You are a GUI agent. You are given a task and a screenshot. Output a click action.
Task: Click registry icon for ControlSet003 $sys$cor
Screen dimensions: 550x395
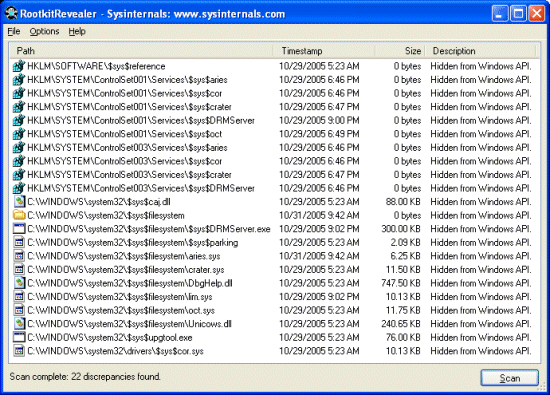19,161
